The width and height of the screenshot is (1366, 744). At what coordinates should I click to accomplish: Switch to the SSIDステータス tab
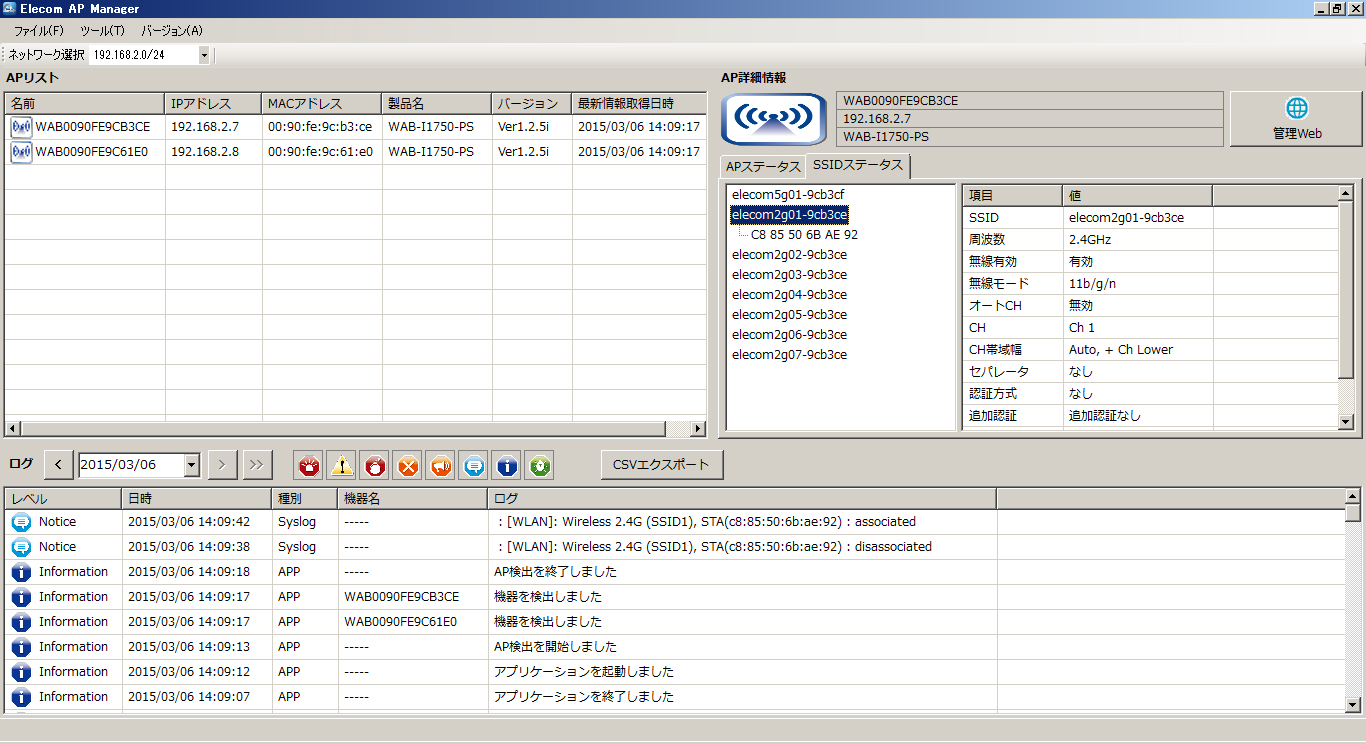pyautogui.click(x=858, y=165)
